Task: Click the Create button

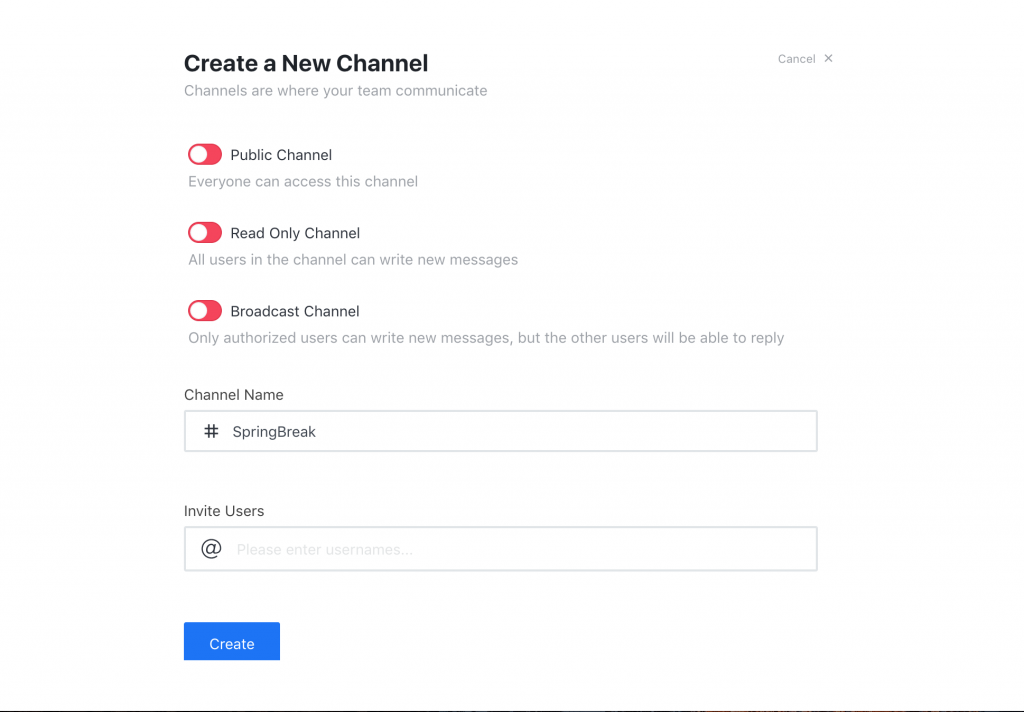Action: (232, 641)
